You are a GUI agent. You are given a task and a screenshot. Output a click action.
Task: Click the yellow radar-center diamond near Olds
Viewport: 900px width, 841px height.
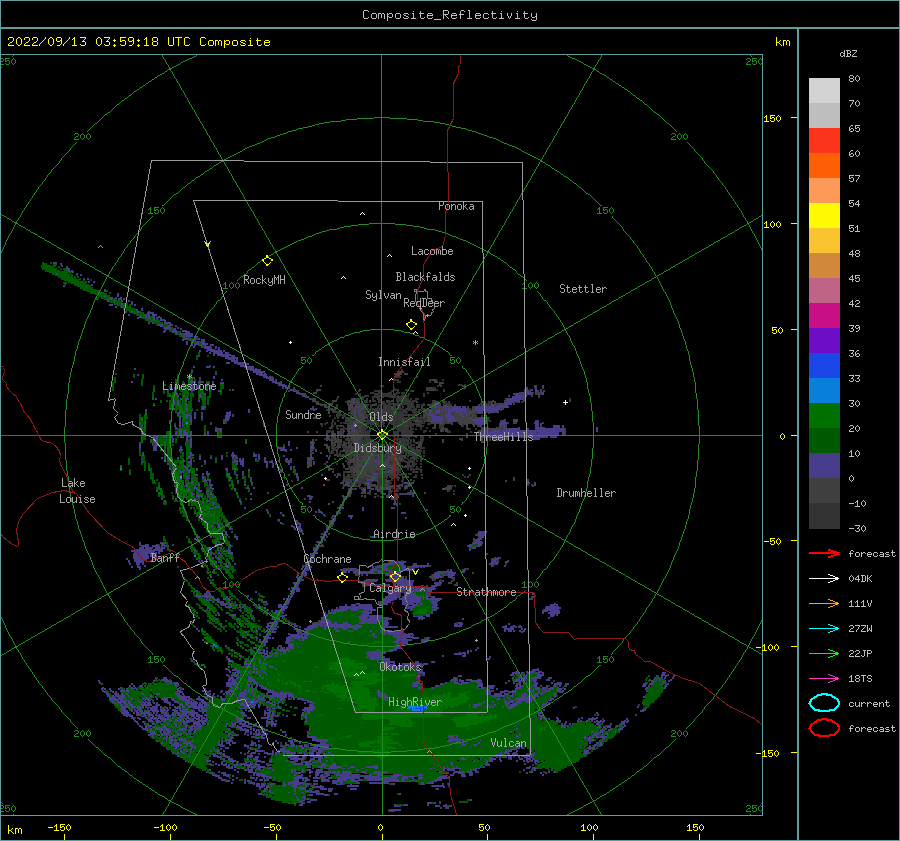click(382, 435)
